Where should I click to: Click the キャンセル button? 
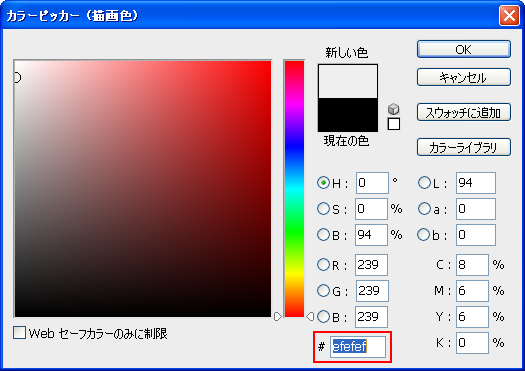coord(464,77)
